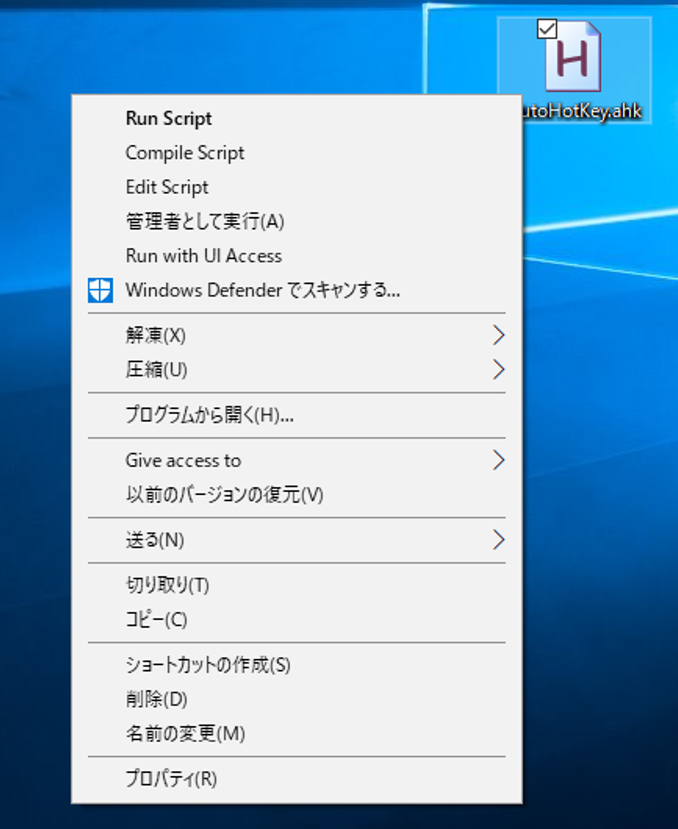
Task: Select the AutoHotKey.ahk desktop file icon
Action: coord(573,56)
